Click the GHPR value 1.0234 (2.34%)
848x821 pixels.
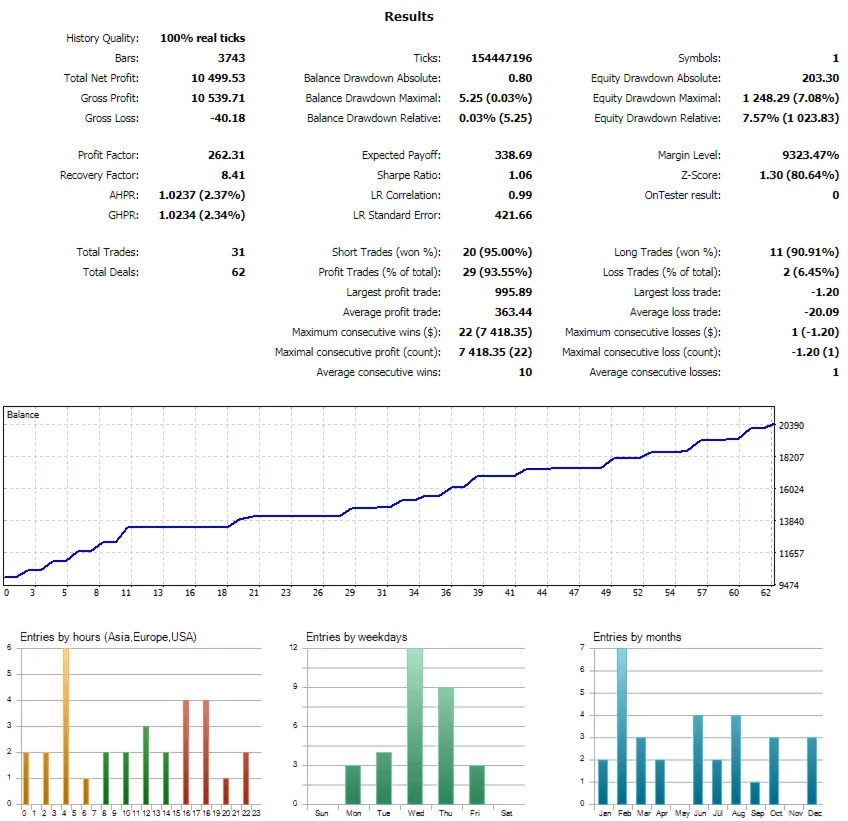202,215
